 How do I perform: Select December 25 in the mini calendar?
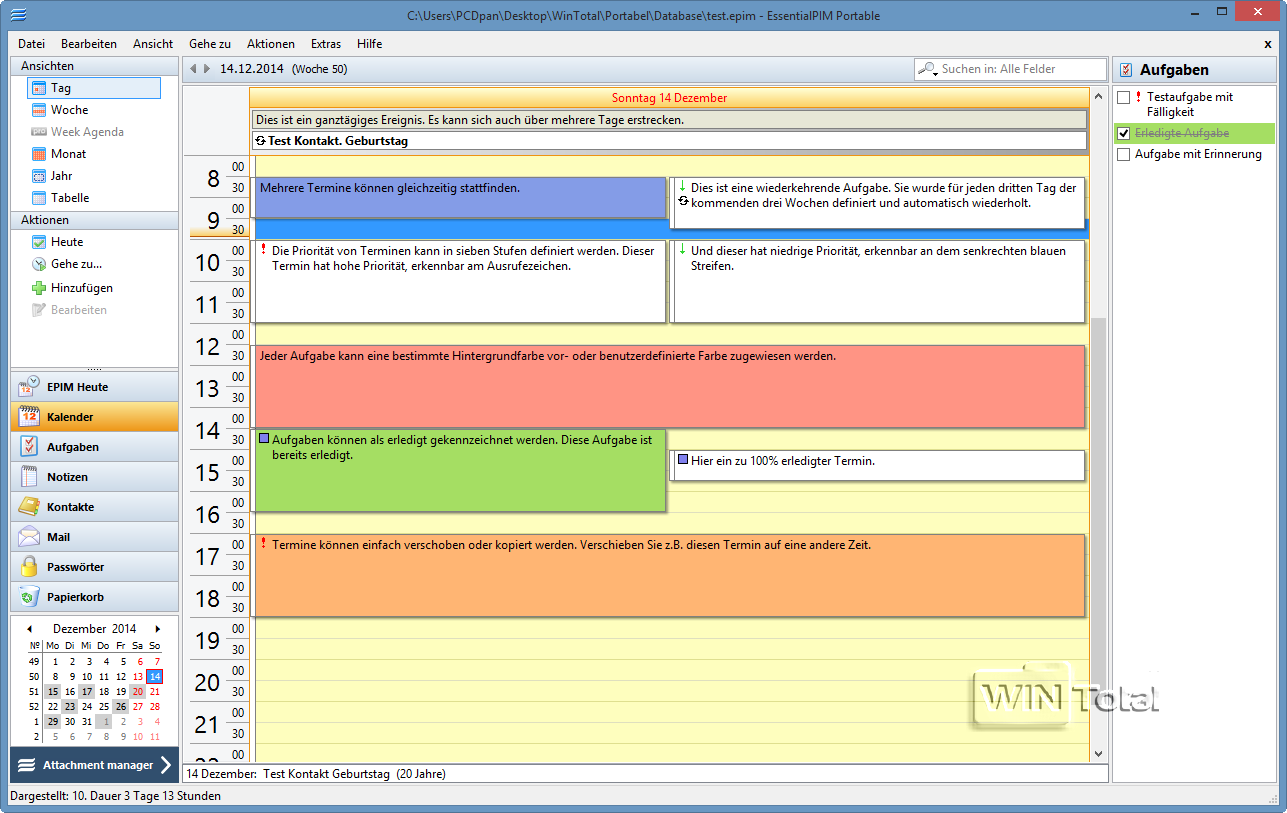pyautogui.click(x=104, y=706)
